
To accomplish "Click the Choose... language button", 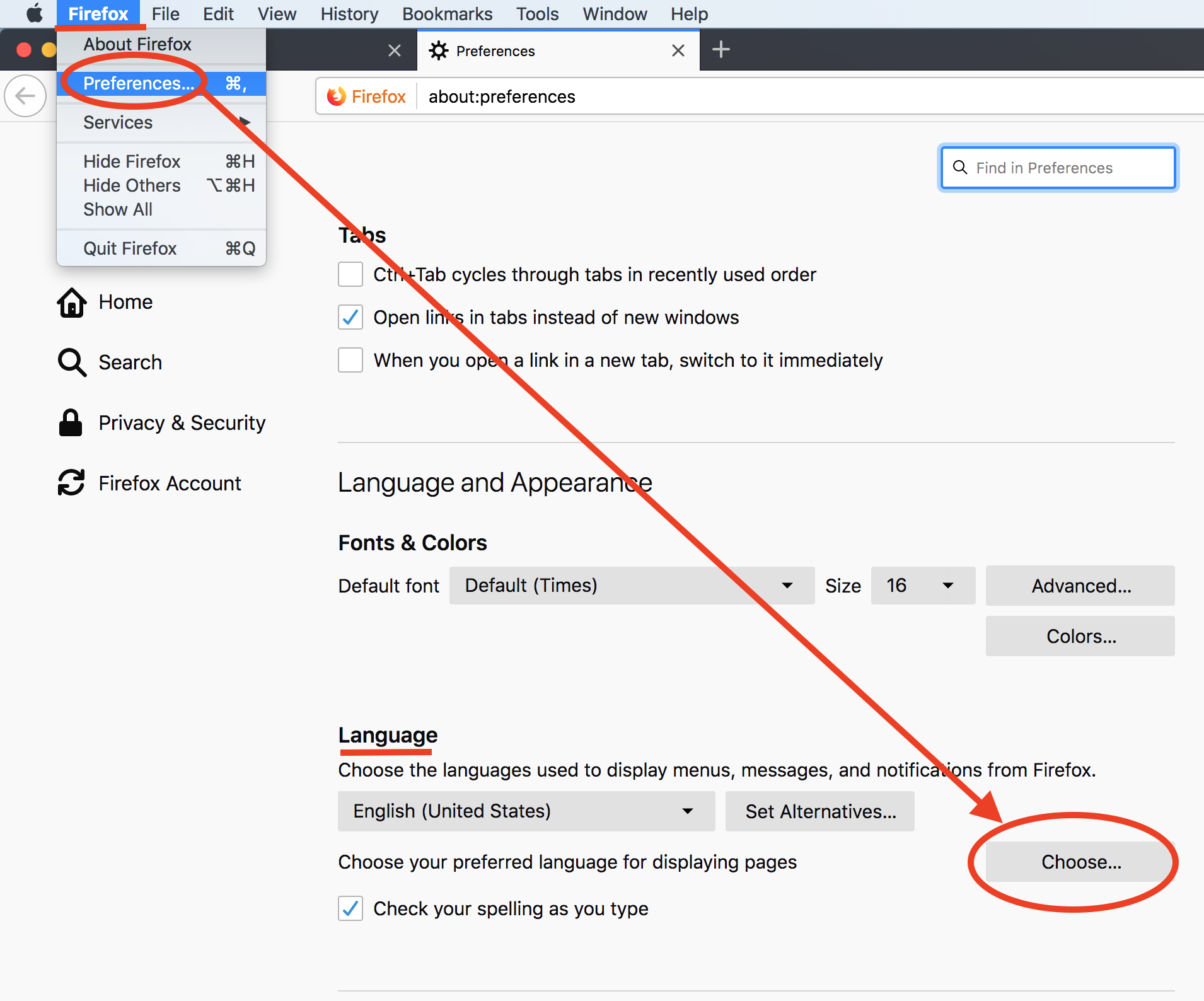I will [x=1080, y=862].
